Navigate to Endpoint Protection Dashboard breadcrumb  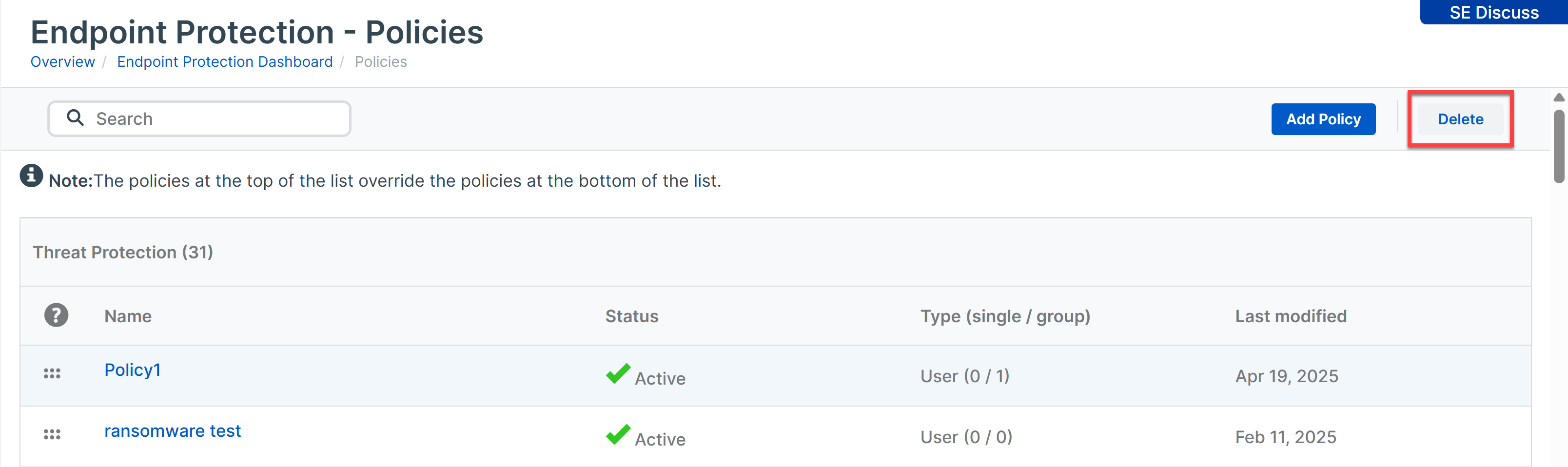225,62
